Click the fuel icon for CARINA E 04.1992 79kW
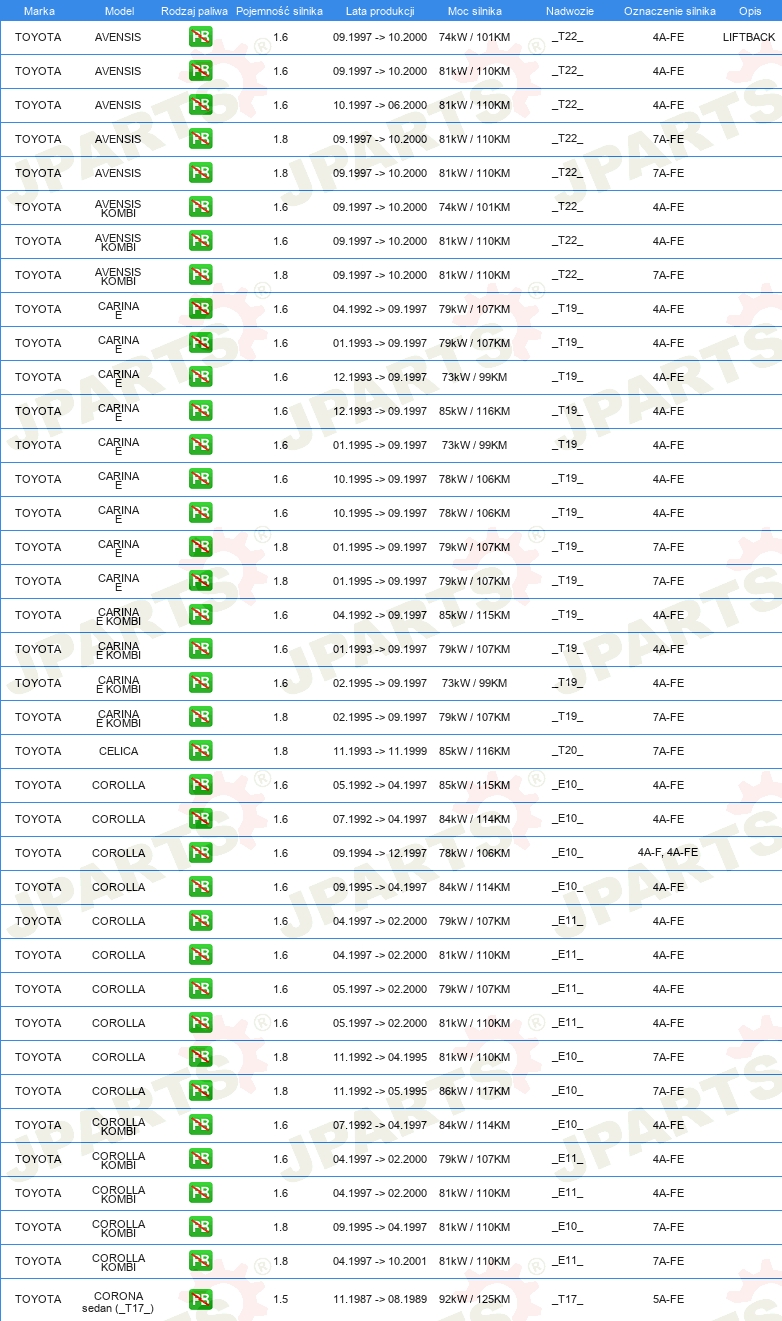The image size is (782, 1321). click(x=200, y=309)
